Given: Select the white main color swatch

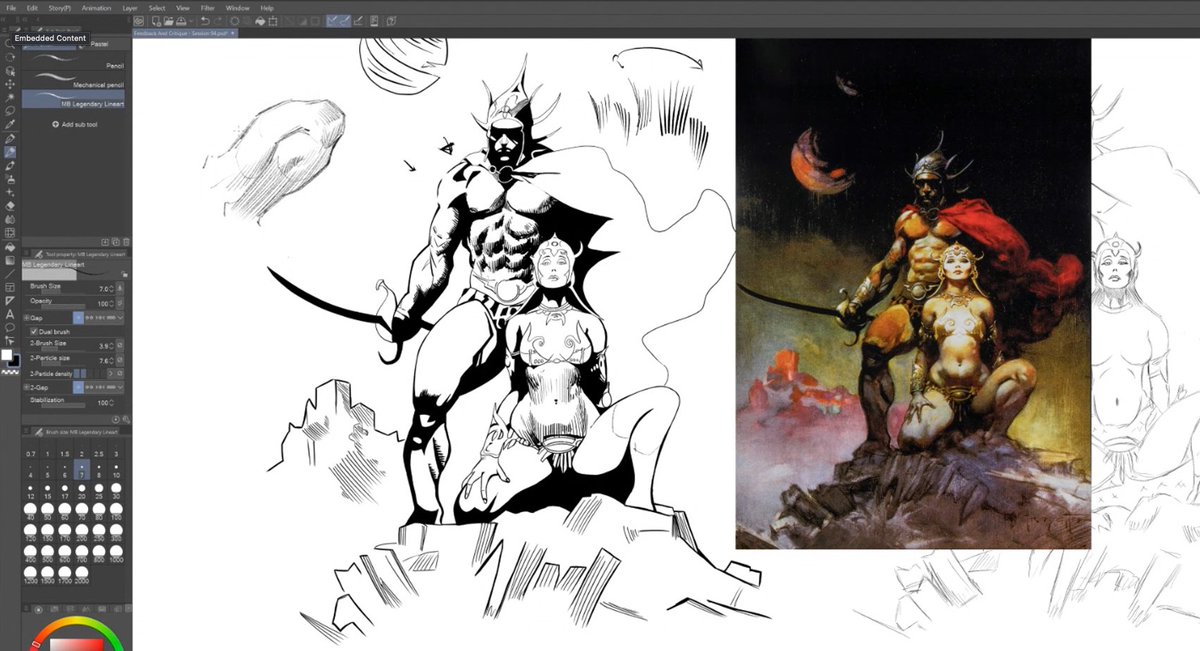Looking at the screenshot, I should click(7, 355).
